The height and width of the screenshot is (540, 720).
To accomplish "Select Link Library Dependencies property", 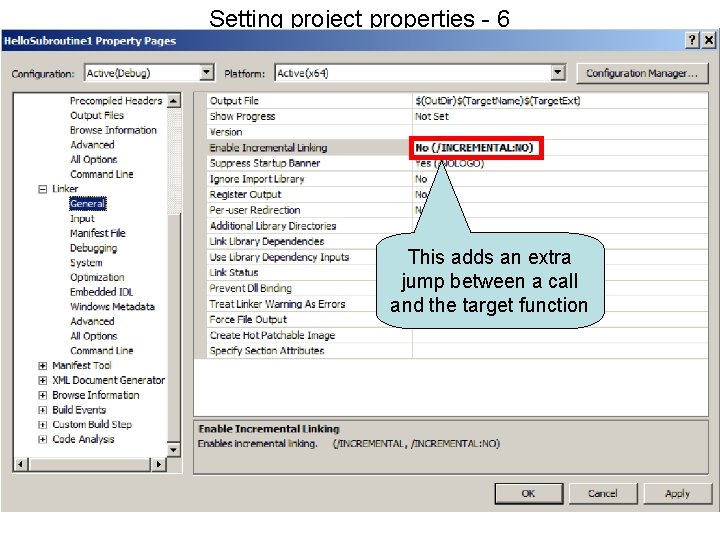I will [x=458, y=242].
